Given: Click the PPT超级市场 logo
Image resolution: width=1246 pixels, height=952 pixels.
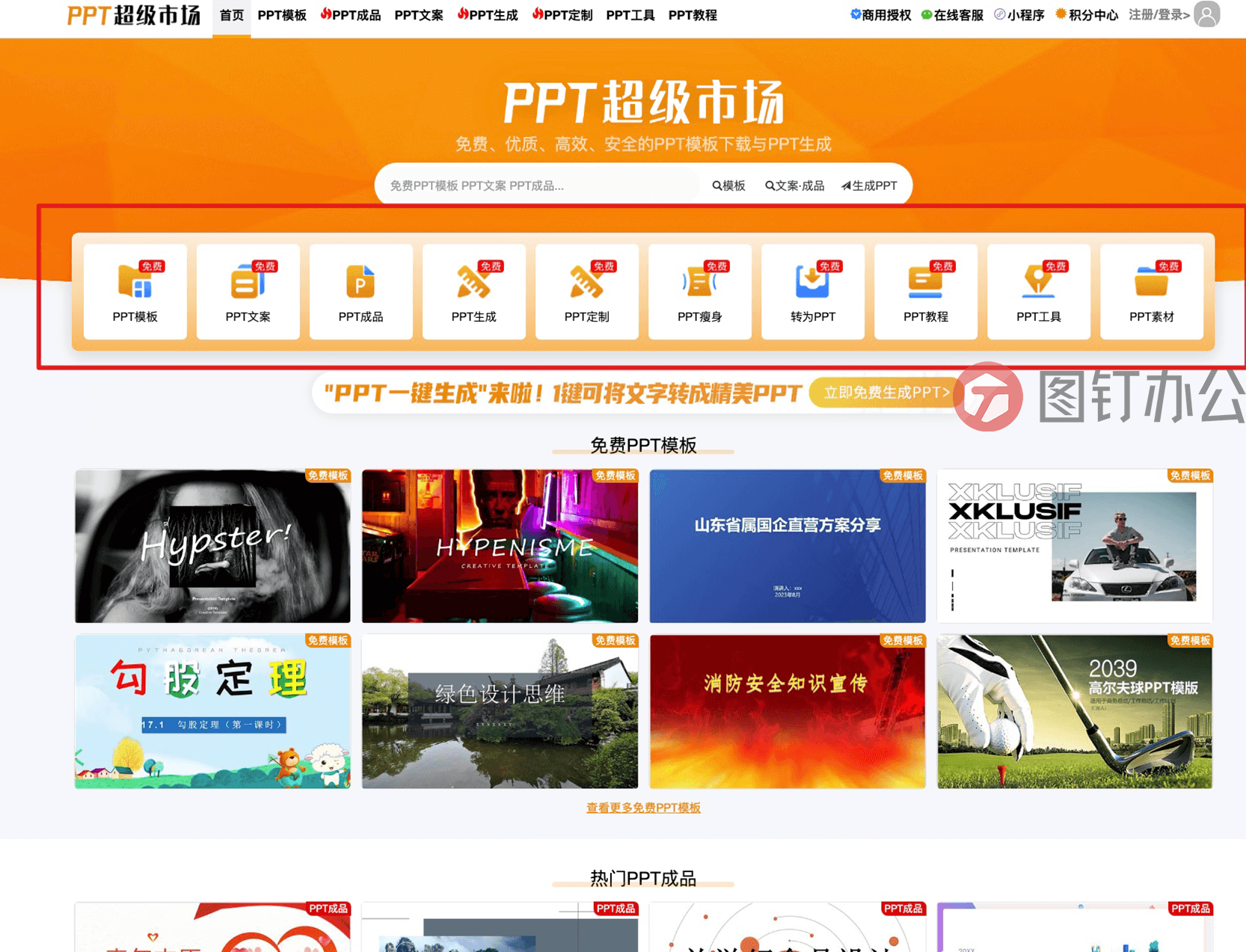Looking at the screenshot, I should [x=134, y=15].
